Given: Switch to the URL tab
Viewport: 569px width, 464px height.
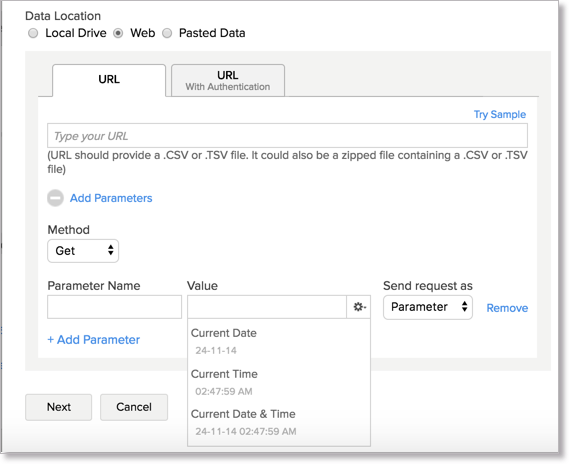Looking at the screenshot, I should click(x=109, y=80).
